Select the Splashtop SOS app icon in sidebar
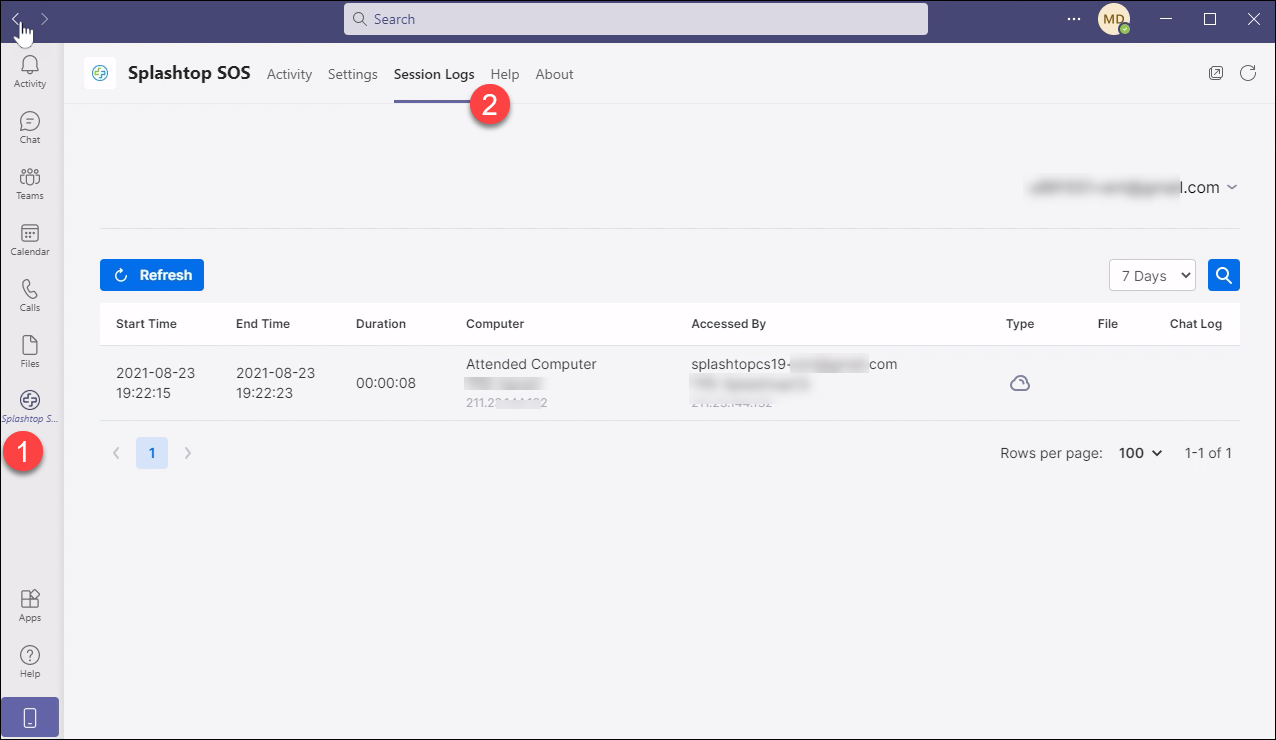The width and height of the screenshot is (1276, 740). coord(30,407)
